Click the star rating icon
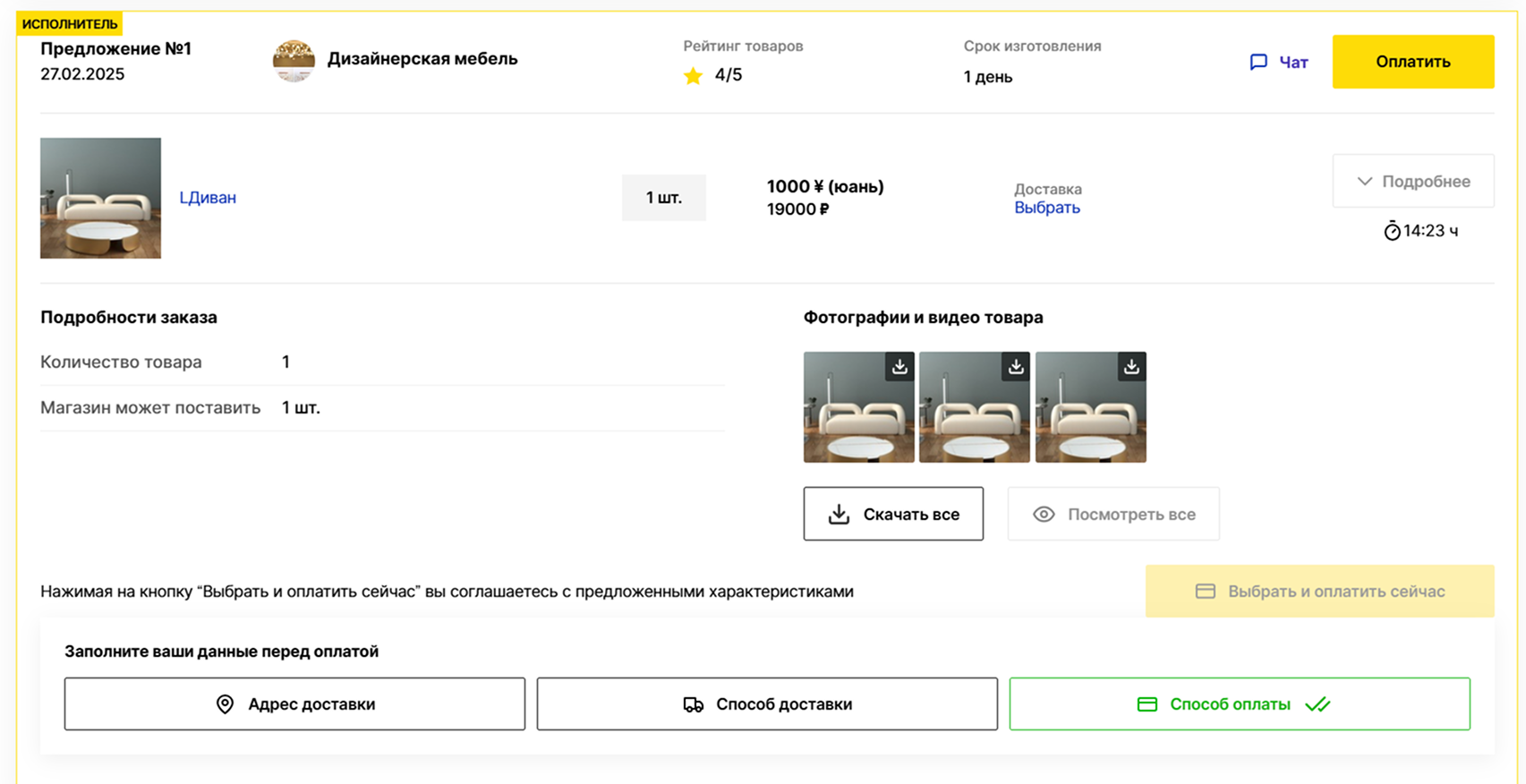The height and width of the screenshot is (784, 1526). [693, 76]
